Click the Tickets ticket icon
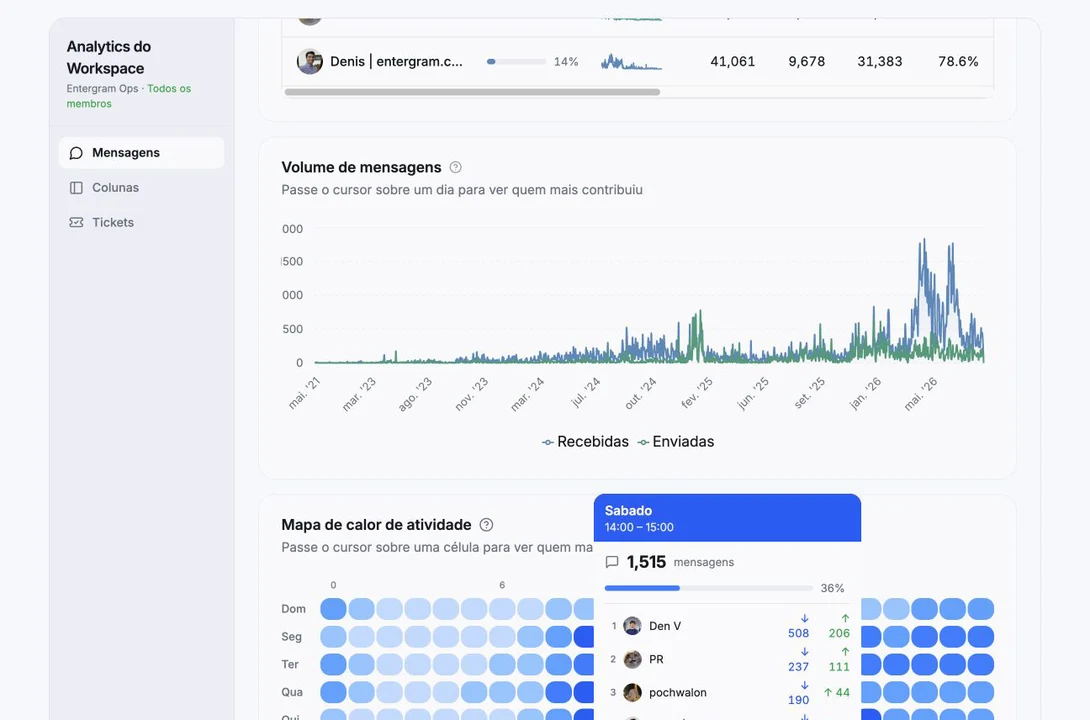Screen dimensions: 1090x720 (x=76, y=222)
